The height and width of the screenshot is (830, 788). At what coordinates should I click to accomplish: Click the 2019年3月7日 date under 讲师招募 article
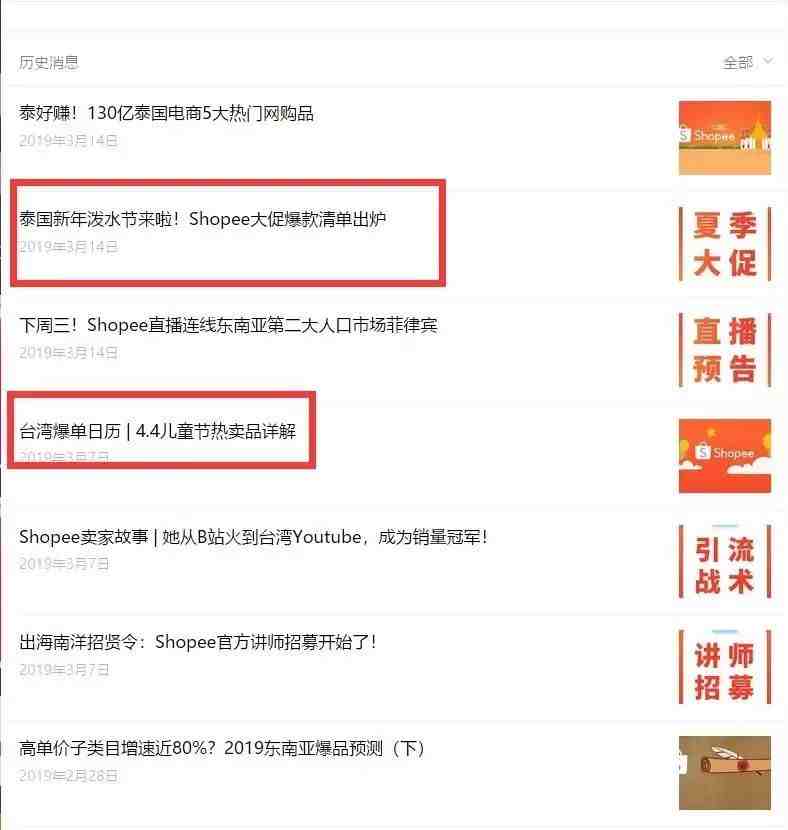tap(64, 670)
